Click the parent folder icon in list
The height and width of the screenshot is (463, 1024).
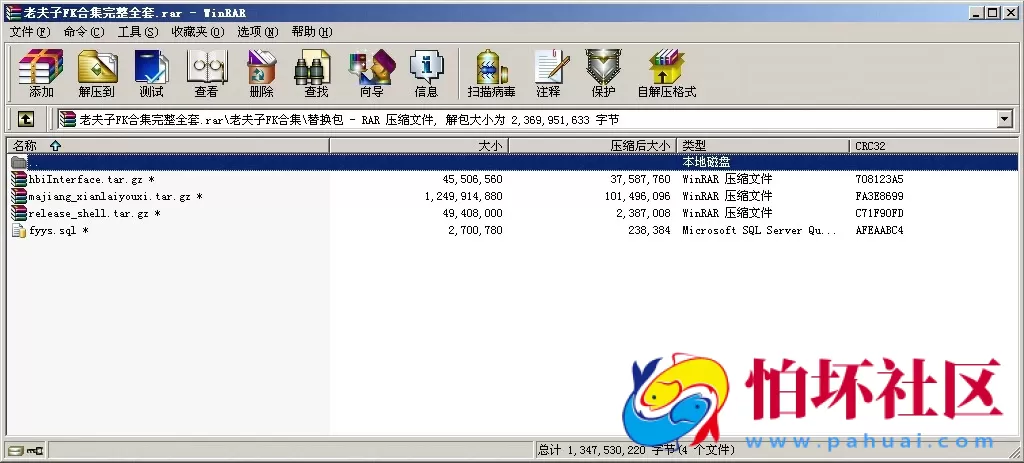tap(19, 162)
